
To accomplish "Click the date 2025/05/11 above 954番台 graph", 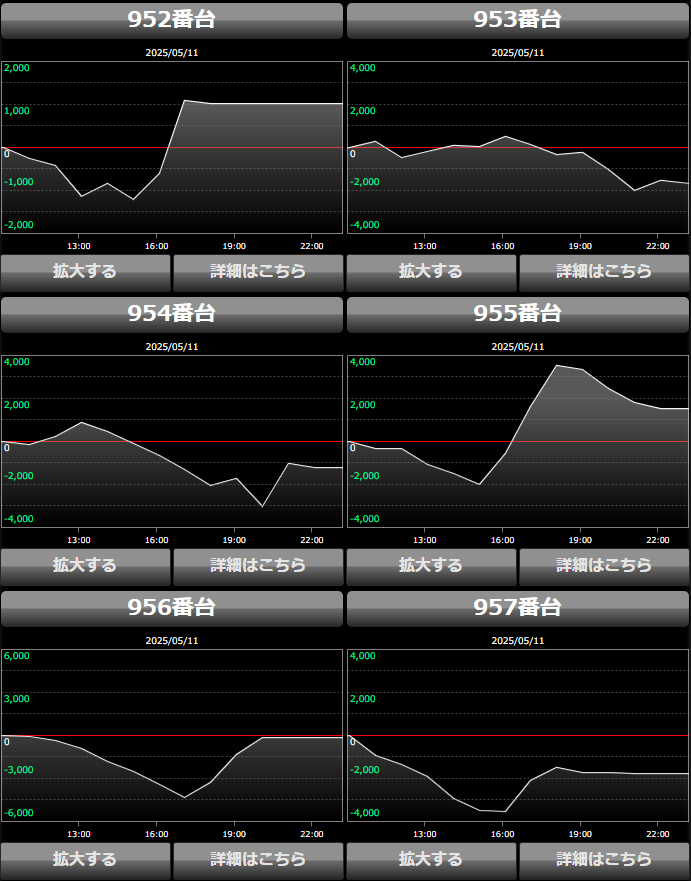I will tap(172, 347).
